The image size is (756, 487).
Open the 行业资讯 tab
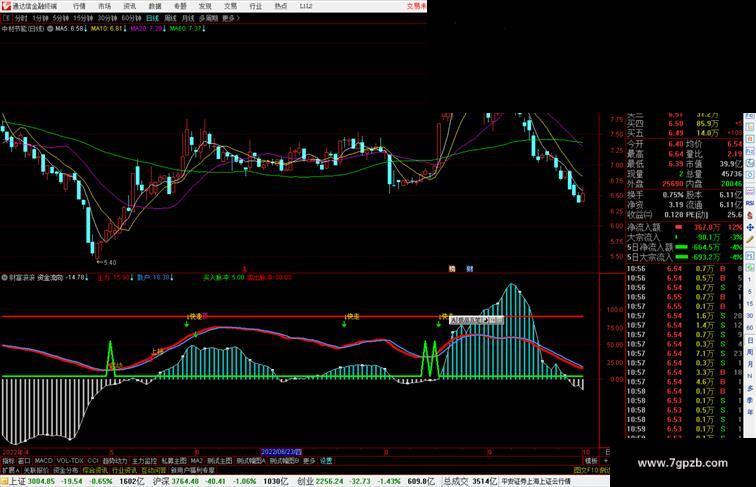point(124,470)
